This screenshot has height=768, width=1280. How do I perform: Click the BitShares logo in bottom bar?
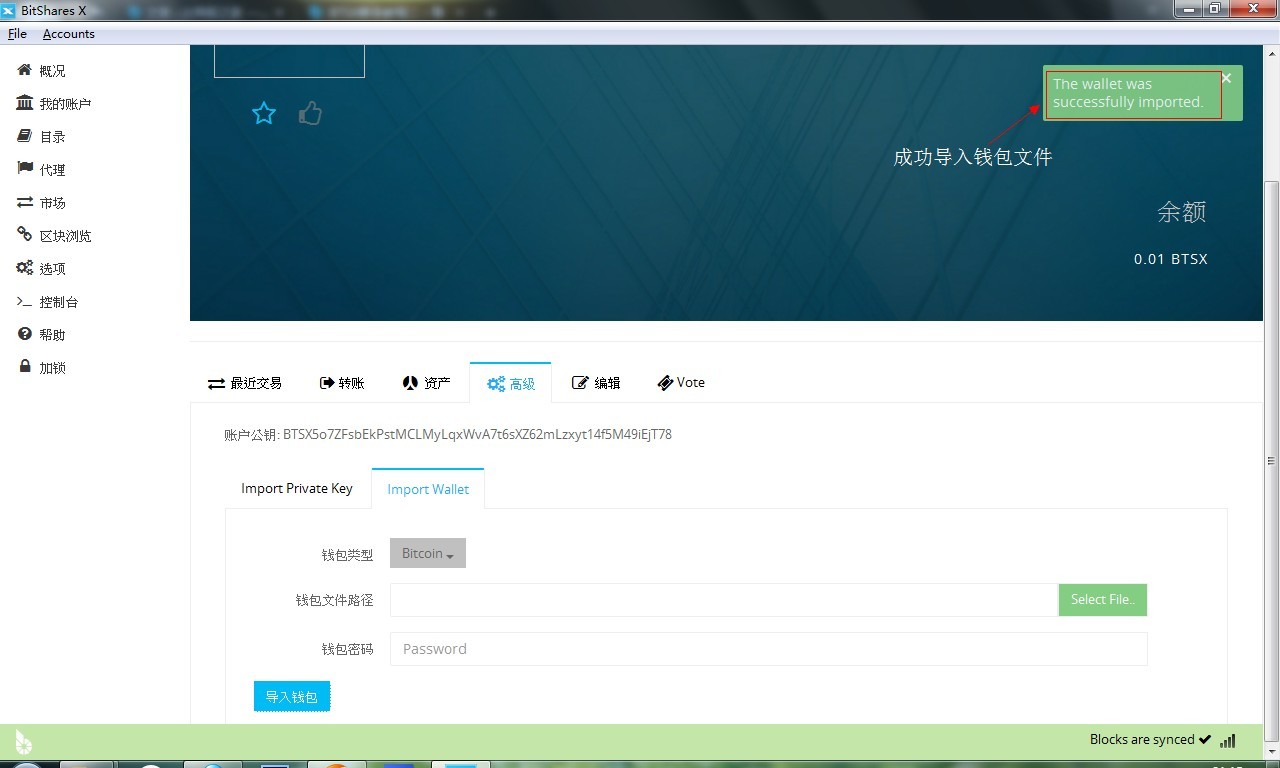(24, 742)
